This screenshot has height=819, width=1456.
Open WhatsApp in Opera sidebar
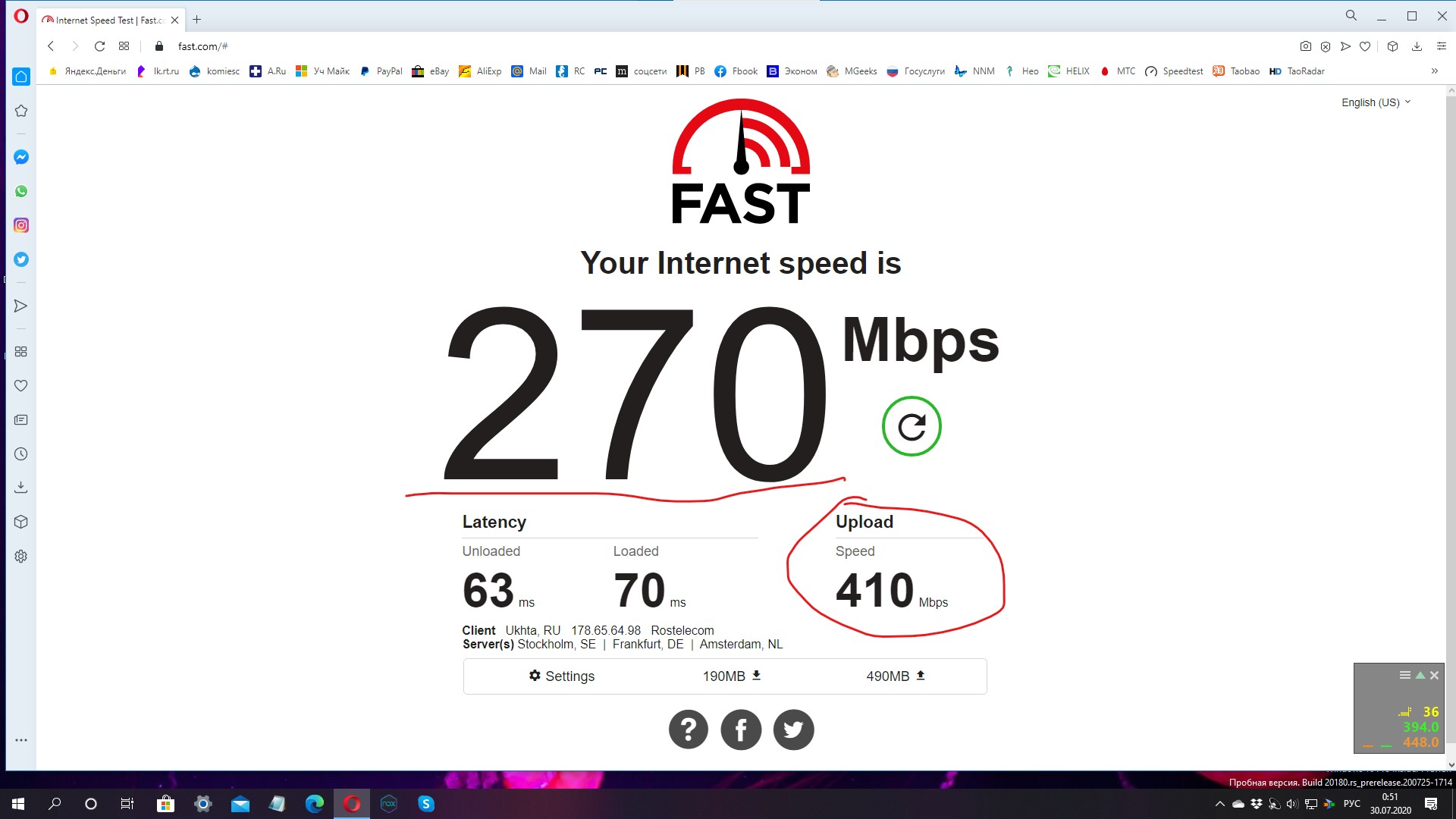[x=21, y=191]
